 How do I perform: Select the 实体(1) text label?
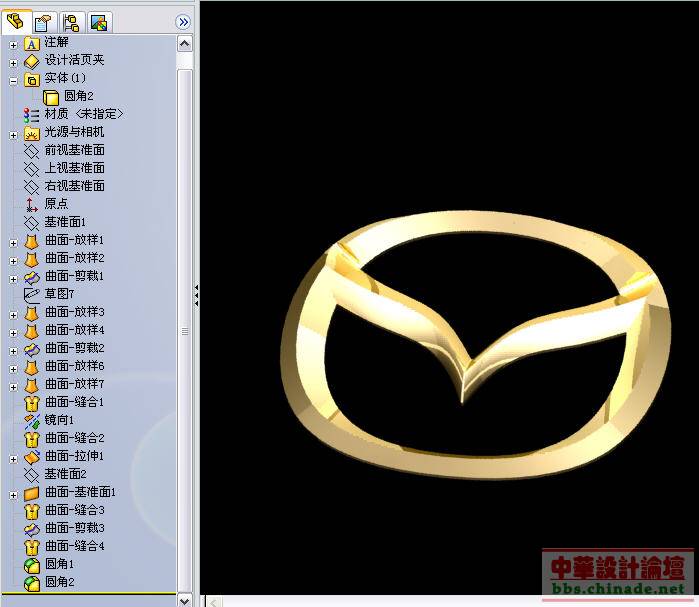(x=65, y=78)
